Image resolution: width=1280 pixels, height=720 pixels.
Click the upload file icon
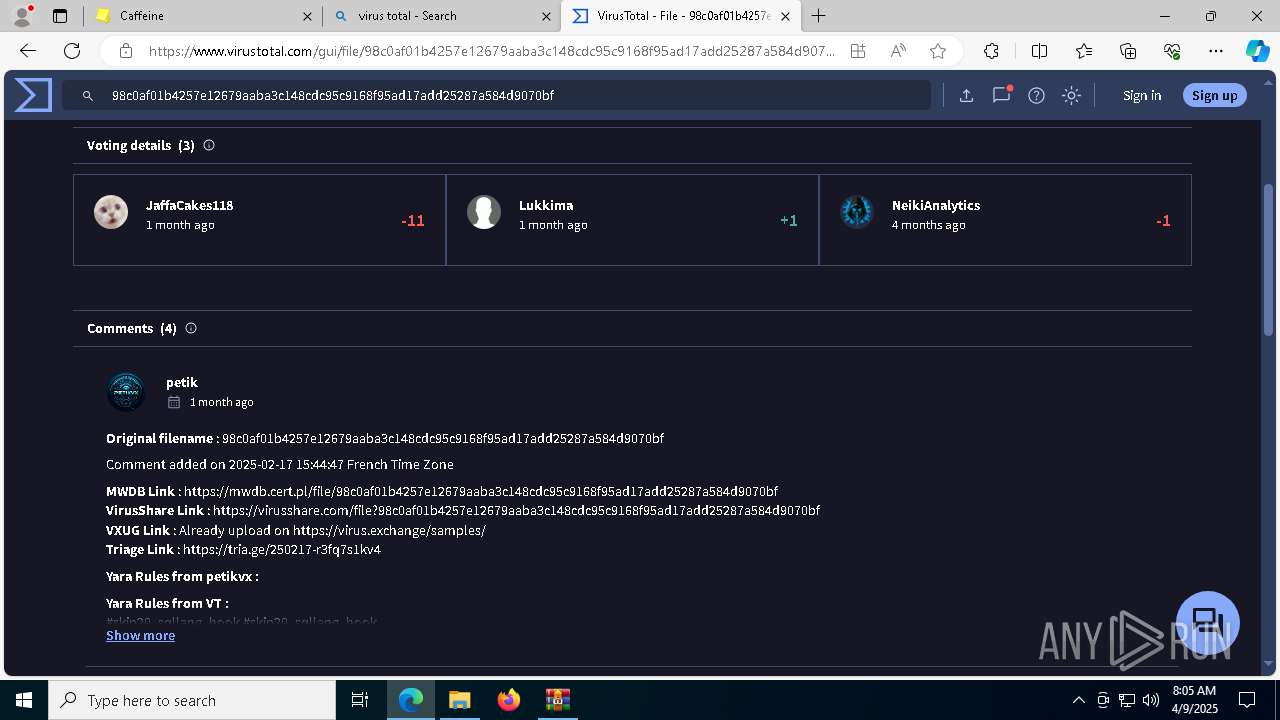(966, 95)
